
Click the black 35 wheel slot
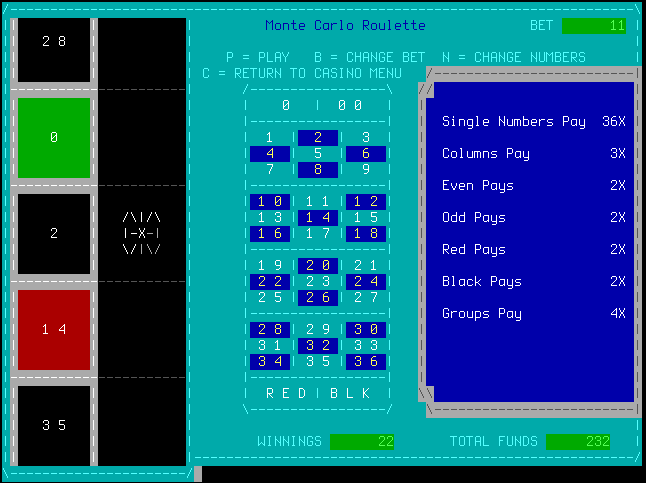[54, 426]
